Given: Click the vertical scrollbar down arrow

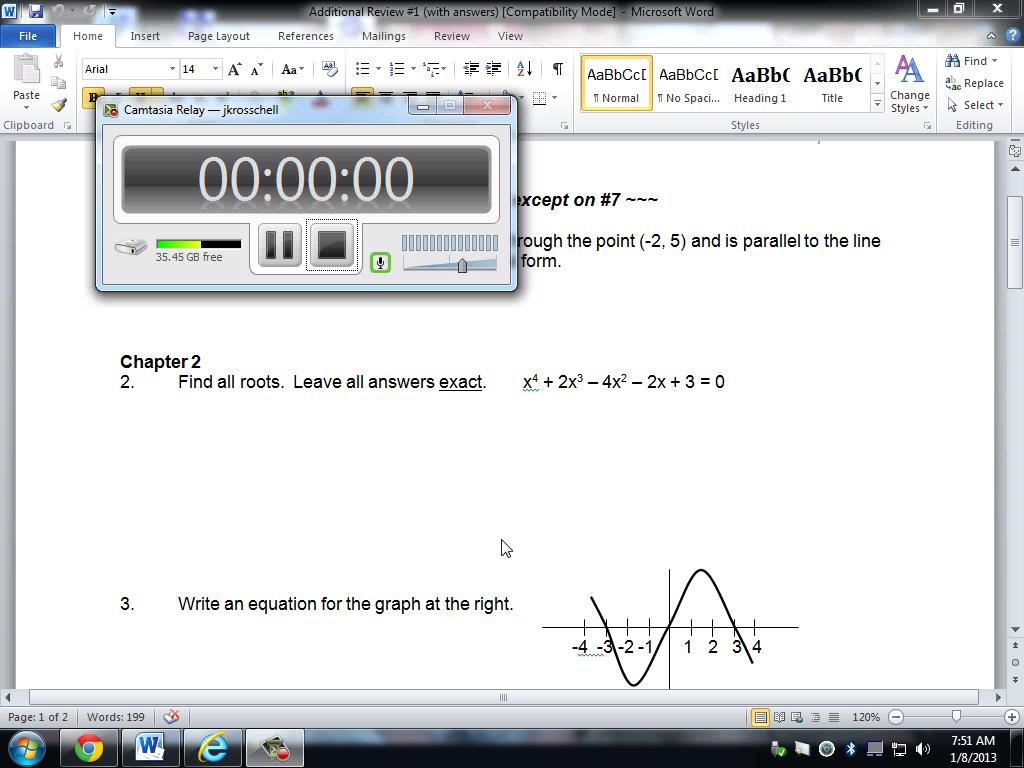Looking at the screenshot, I should point(1015,630).
